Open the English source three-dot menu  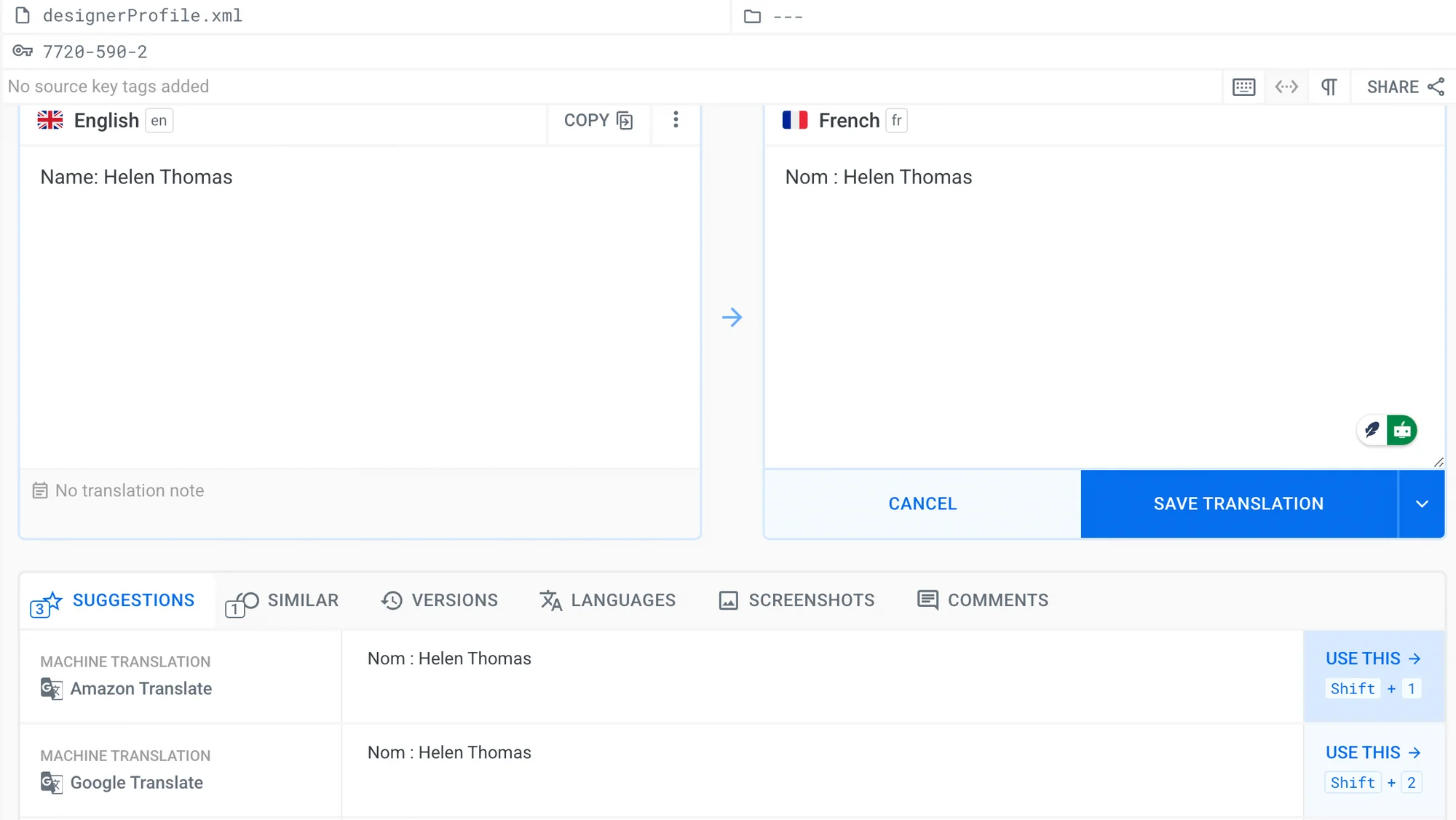click(x=676, y=120)
